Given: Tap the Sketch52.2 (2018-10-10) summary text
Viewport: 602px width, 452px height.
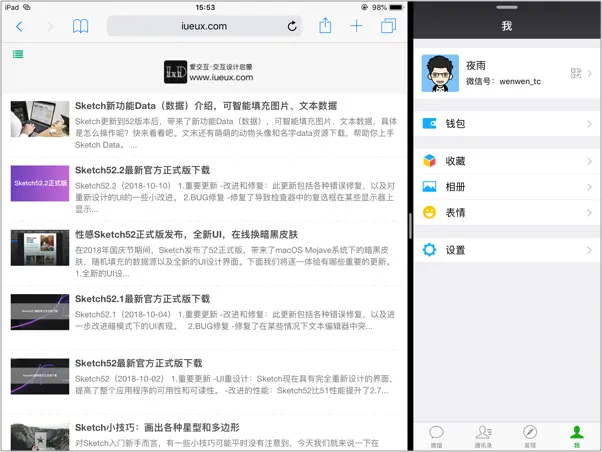Looking at the screenshot, I should (x=235, y=197).
